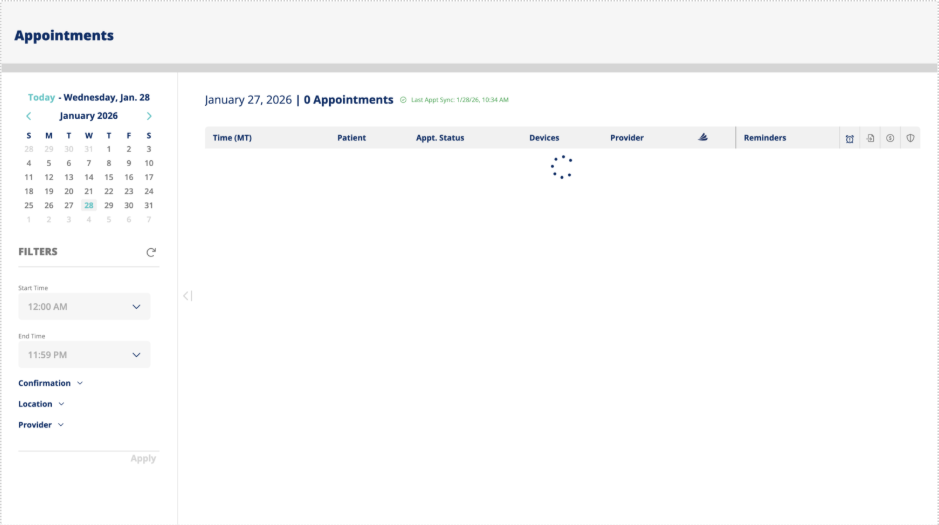Click the green sync status check icon
The width and height of the screenshot is (939, 525).
click(403, 100)
